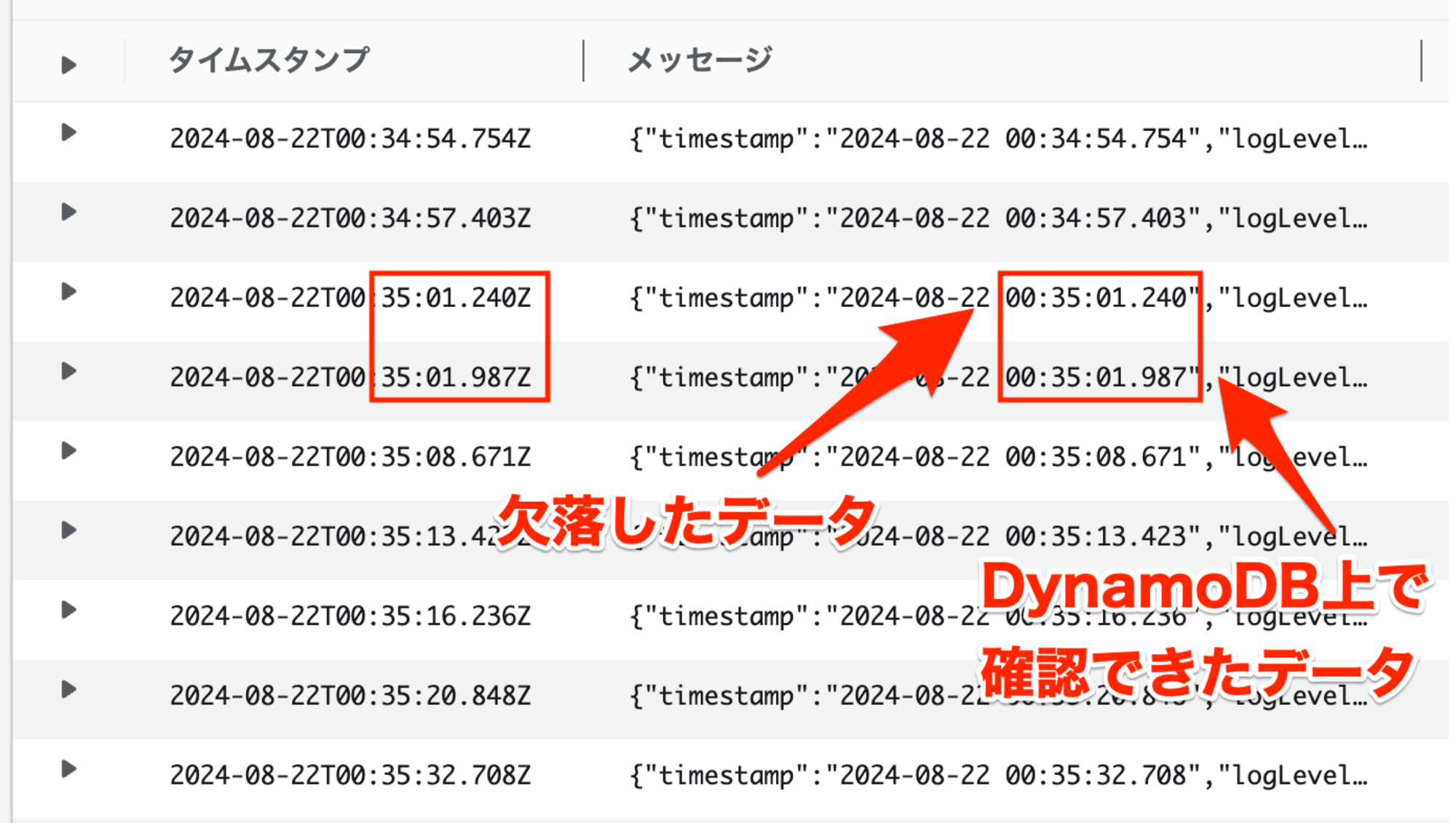The image size is (1456, 823).
Task: Expand the 00:35:32.708Z log row
Action: 68,769
